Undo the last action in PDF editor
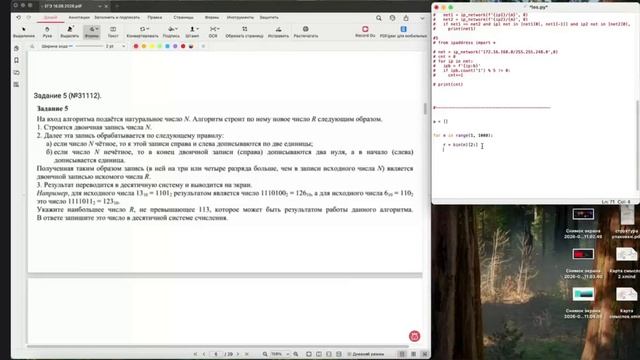 [x=18, y=18]
